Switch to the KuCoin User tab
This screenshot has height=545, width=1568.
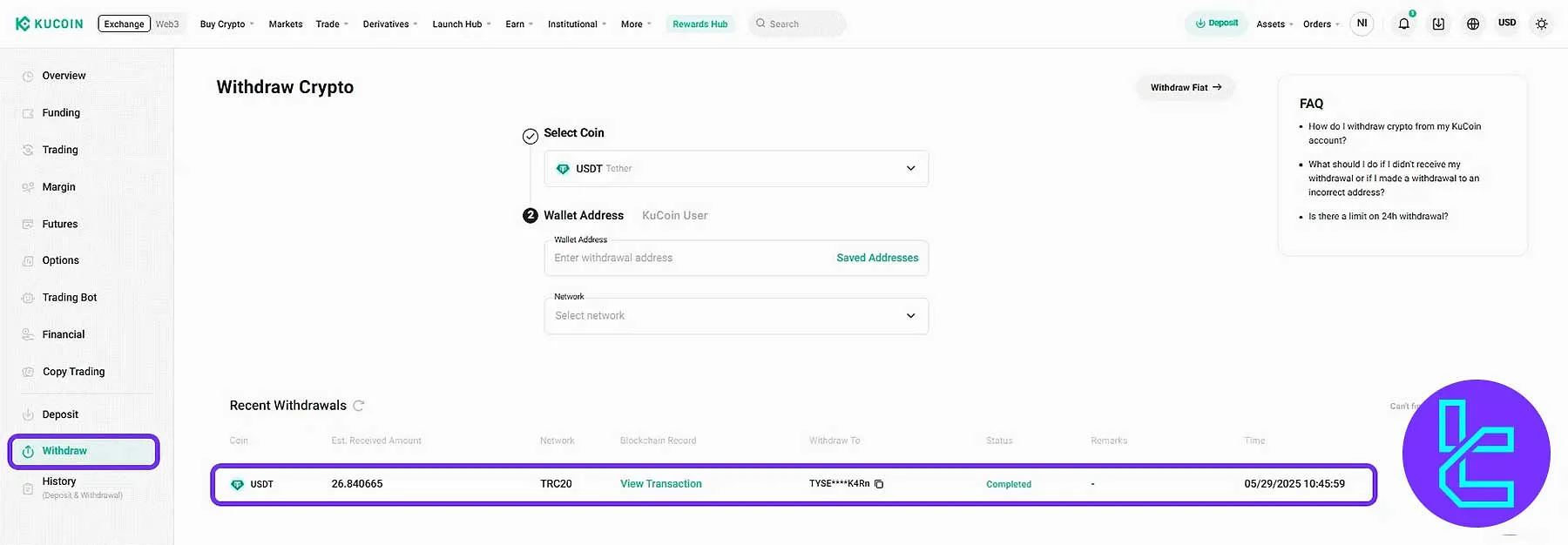674,216
